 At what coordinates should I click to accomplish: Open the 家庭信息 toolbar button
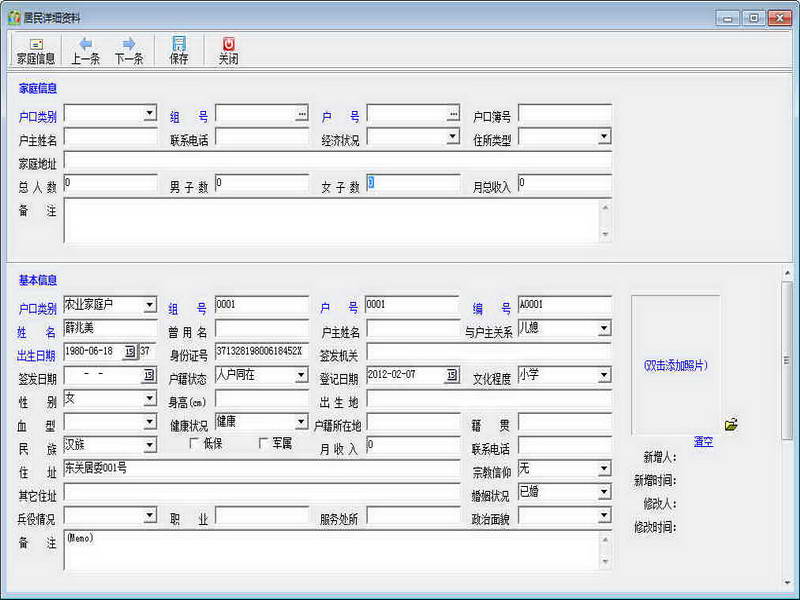35,51
